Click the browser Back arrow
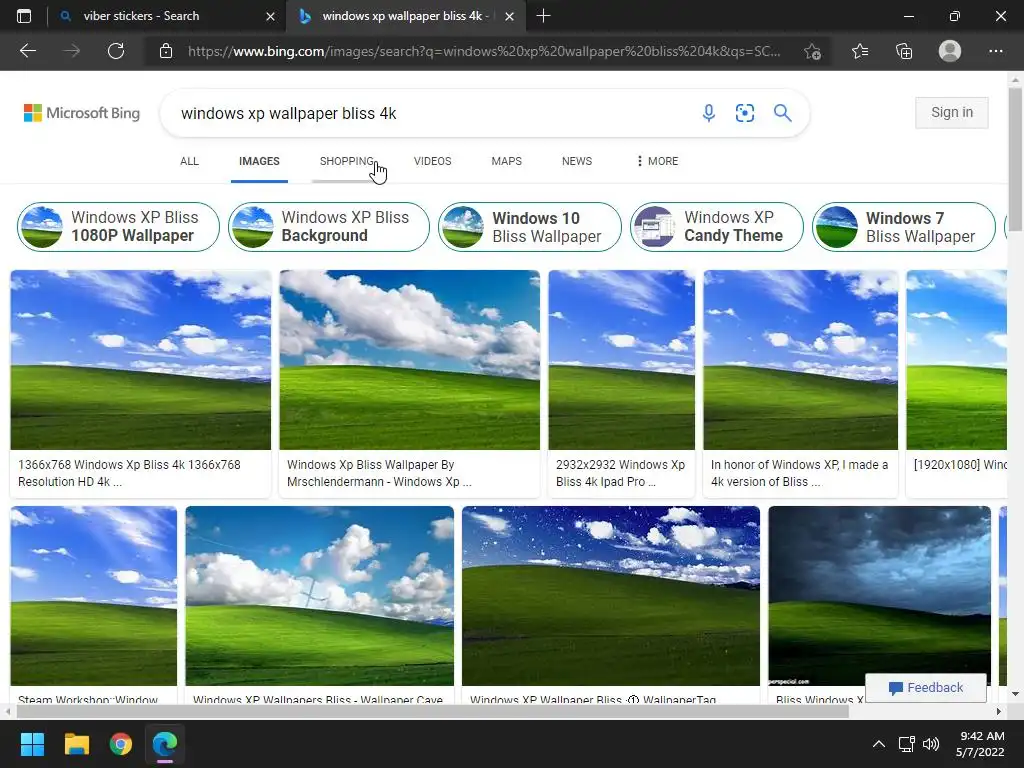This screenshot has width=1024, height=768. pos(27,51)
